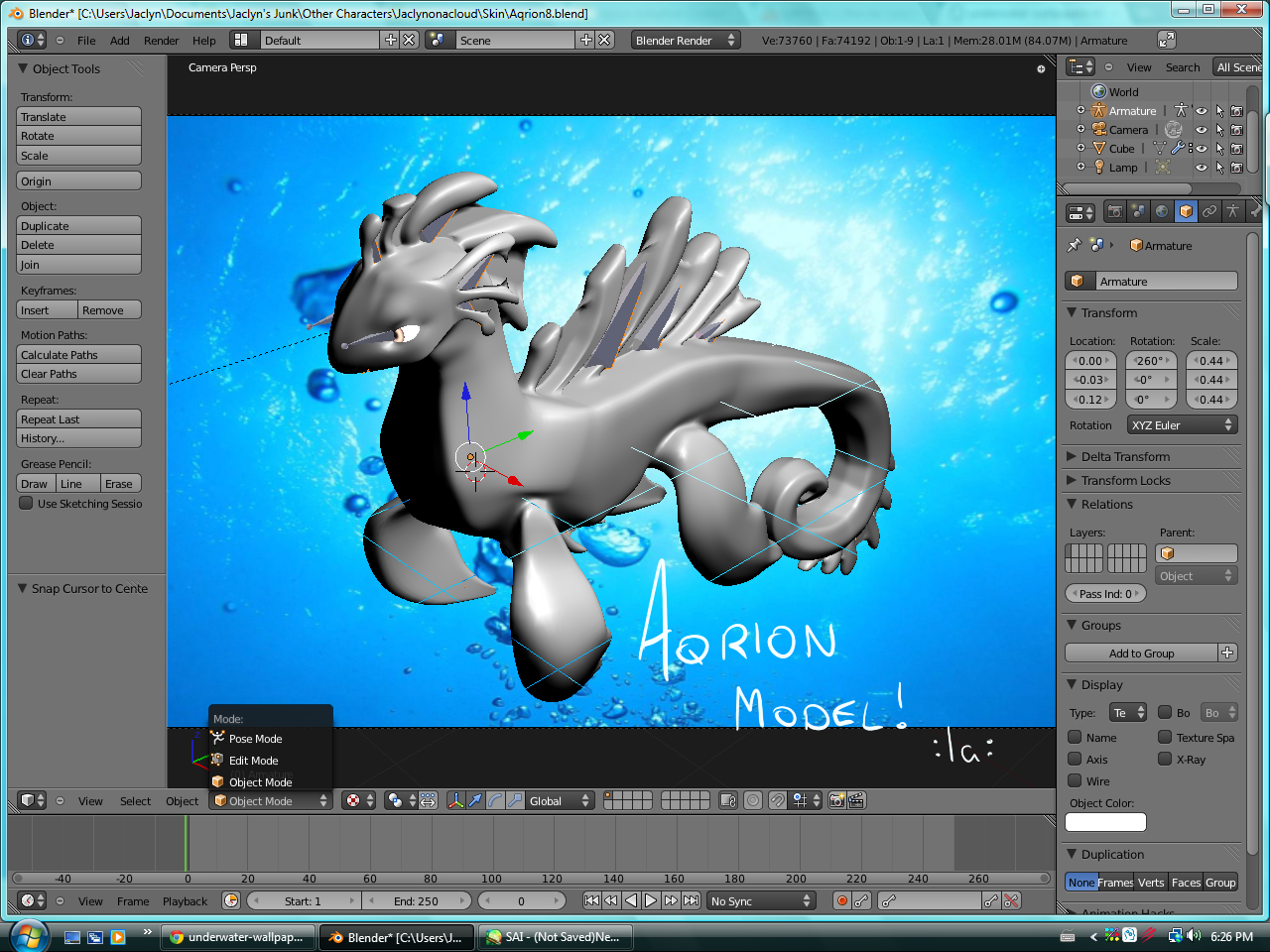
Task: Open the Object Constraints tab chain icon
Action: coord(1209,211)
